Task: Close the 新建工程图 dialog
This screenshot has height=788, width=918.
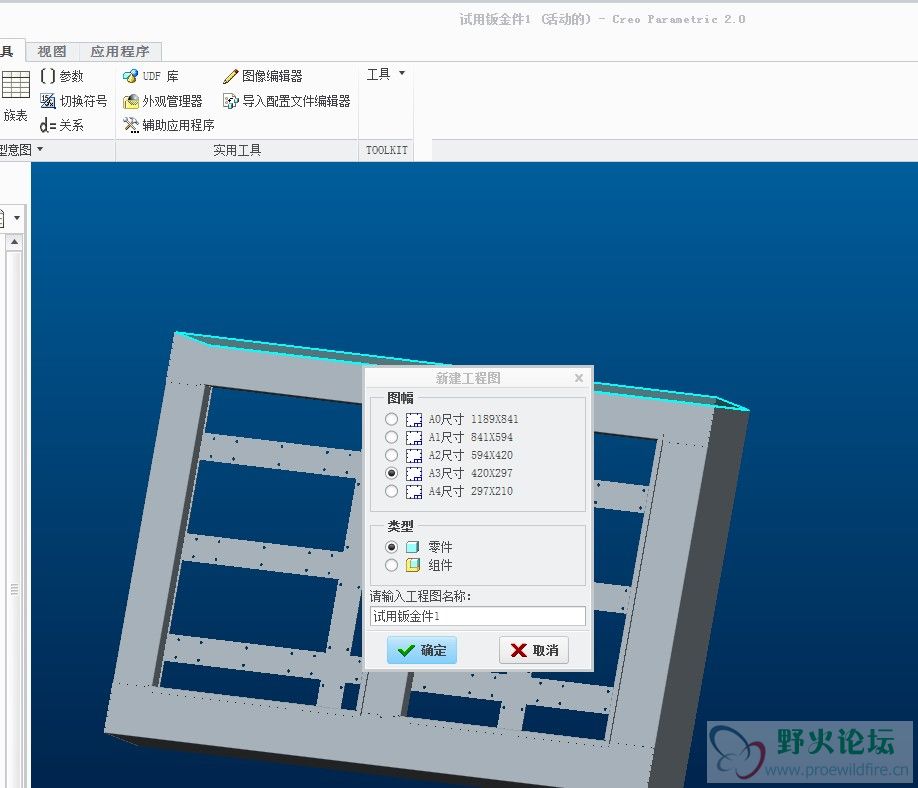Action: tap(578, 378)
